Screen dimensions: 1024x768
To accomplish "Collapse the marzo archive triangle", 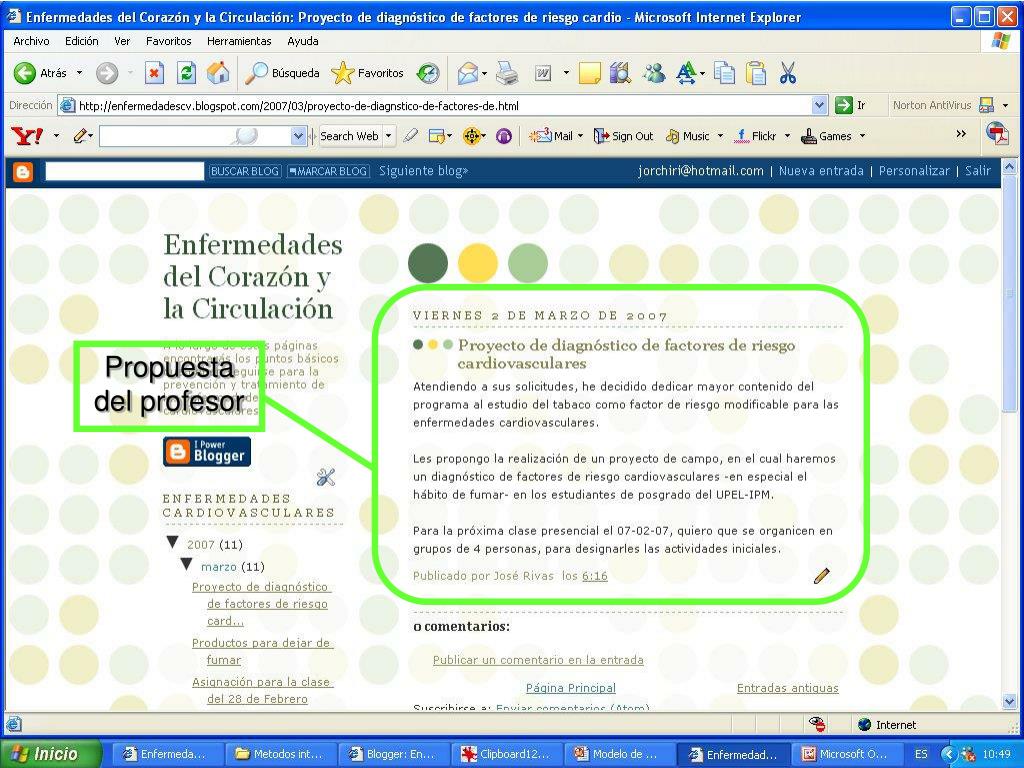I will coord(187,564).
